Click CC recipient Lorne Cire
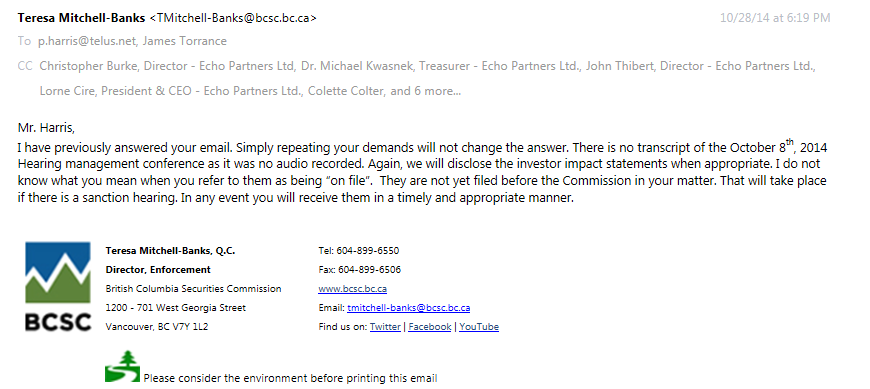The height and width of the screenshot is (389, 870). pyautogui.click(x=171, y=91)
